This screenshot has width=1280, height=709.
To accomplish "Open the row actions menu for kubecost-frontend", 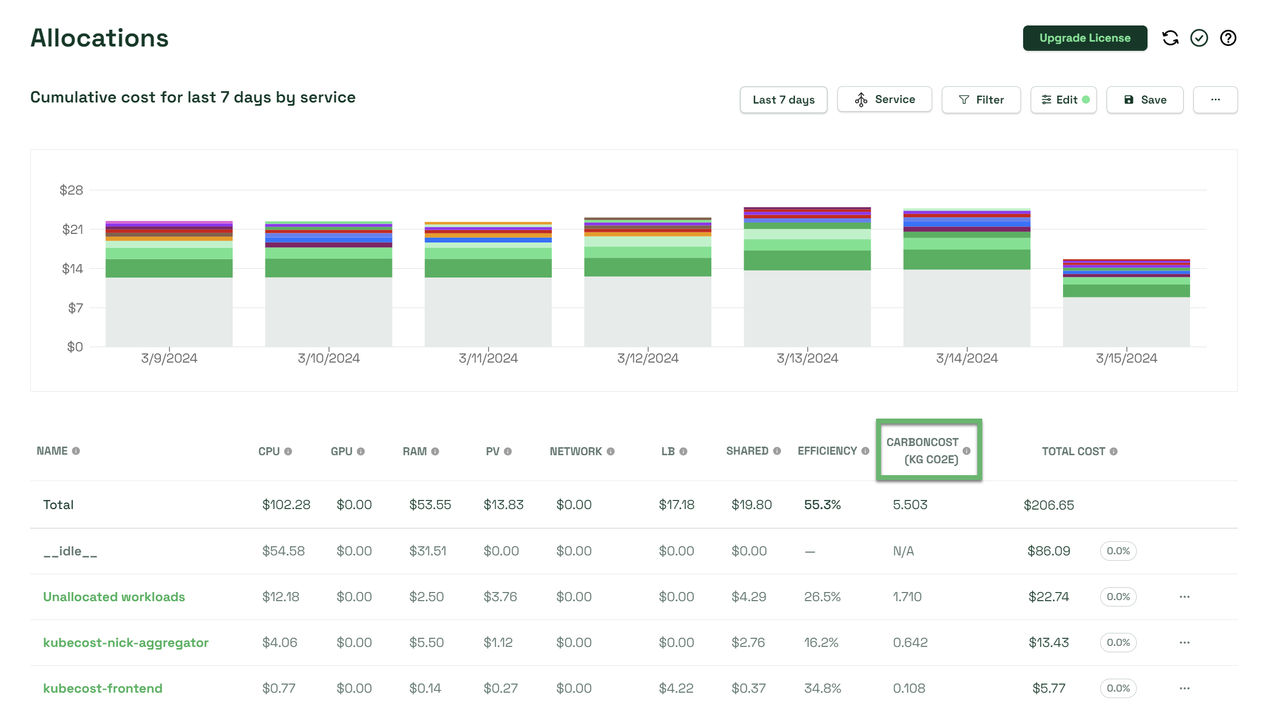I will (1184, 688).
